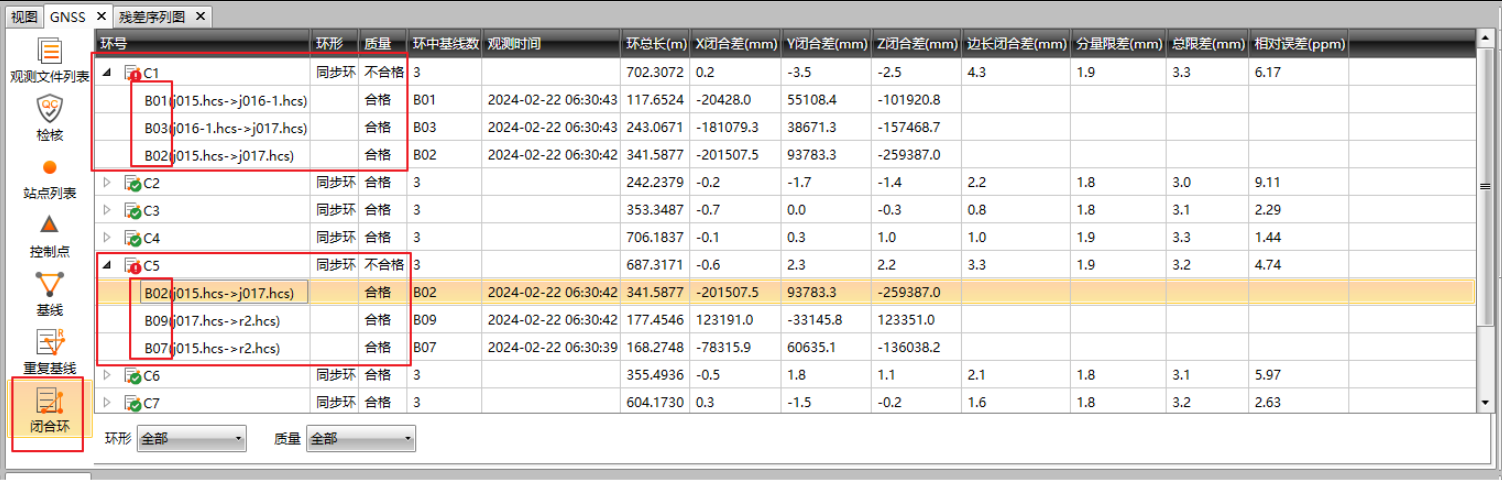Sort by the 相对误差(ppm) column header
This screenshot has width=1502, height=480.
(x=1299, y=44)
